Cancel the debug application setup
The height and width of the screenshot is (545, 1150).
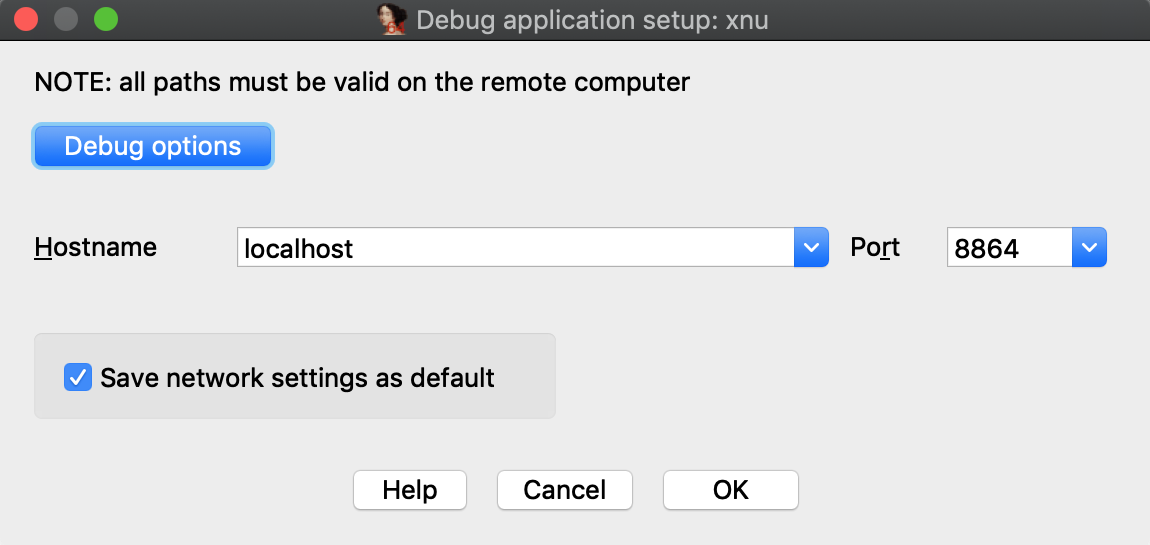click(x=565, y=490)
